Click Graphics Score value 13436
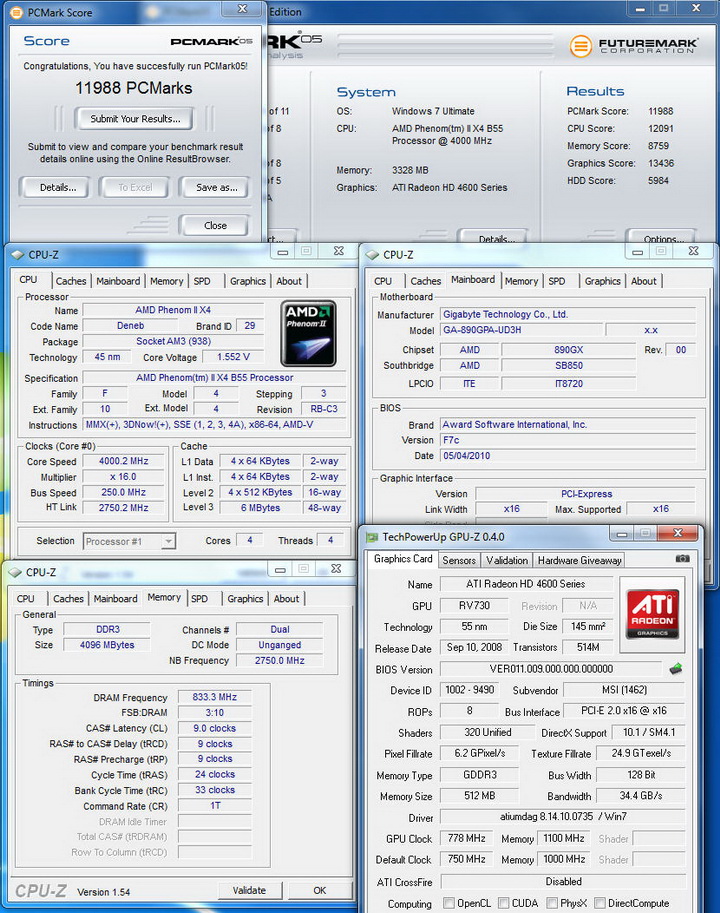This screenshot has height=913, width=720. coord(661,164)
